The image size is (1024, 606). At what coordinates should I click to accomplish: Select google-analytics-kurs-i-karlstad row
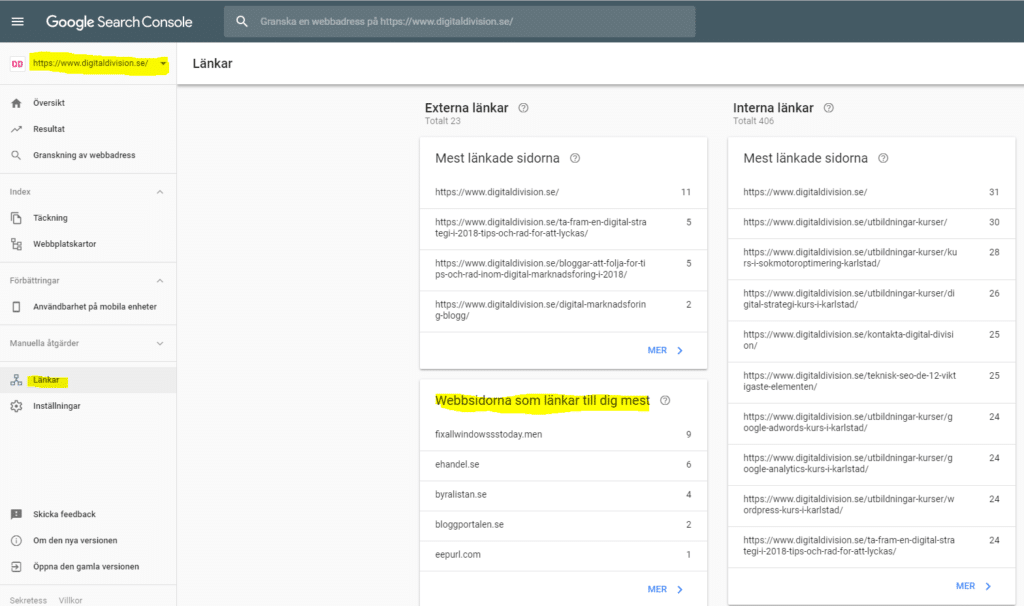coord(871,464)
